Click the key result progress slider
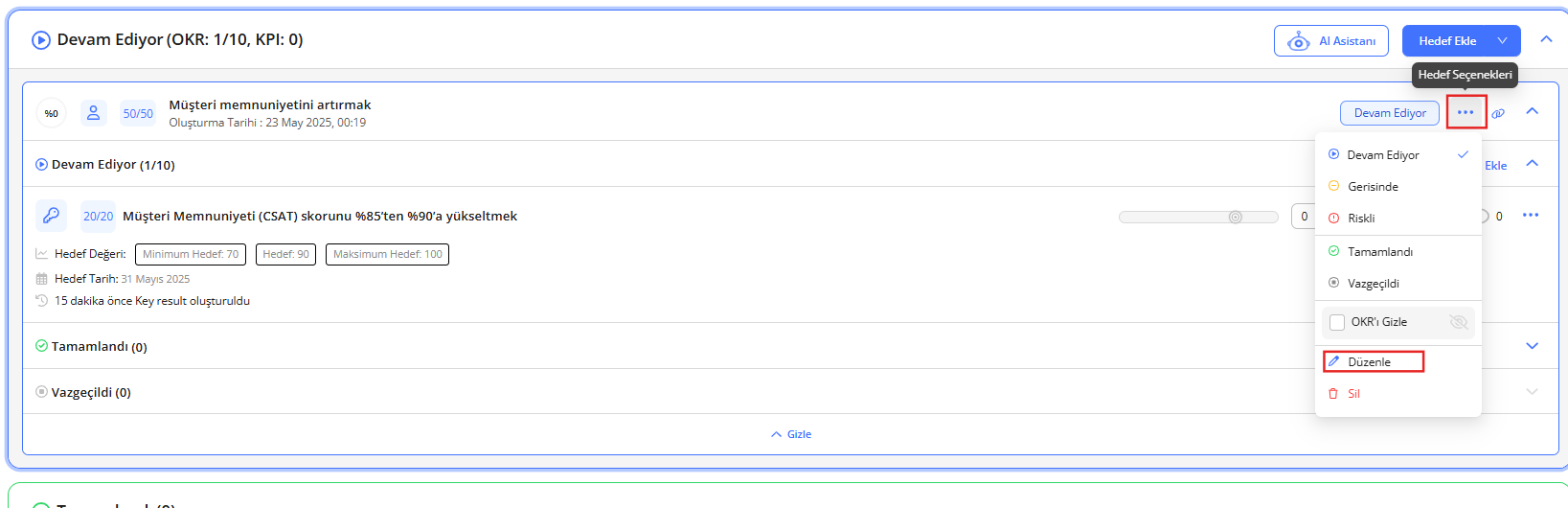1568x508 pixels. tap(1197, 218)
